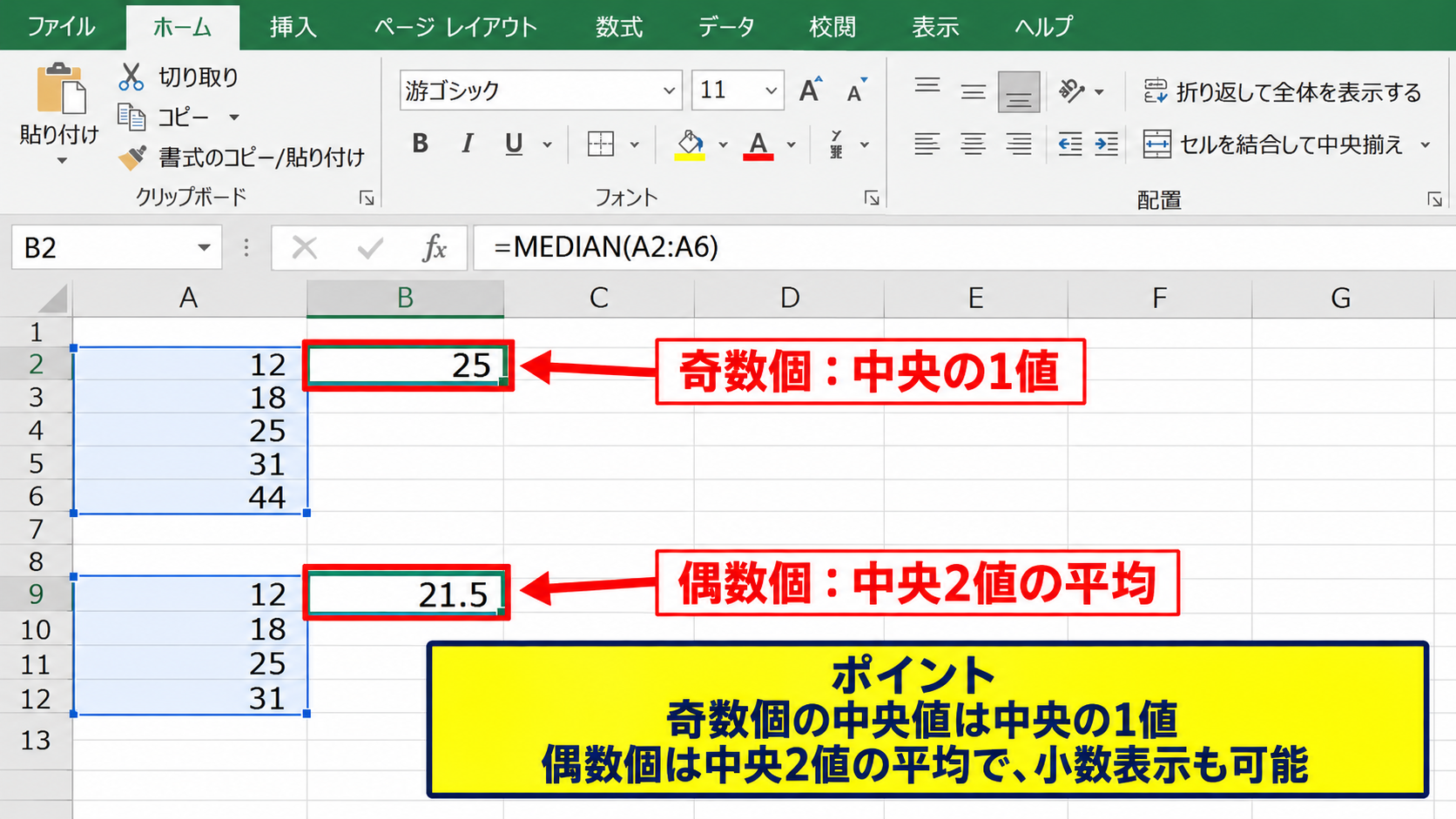Open the Font group dialog launcher

tap(872, 198)
